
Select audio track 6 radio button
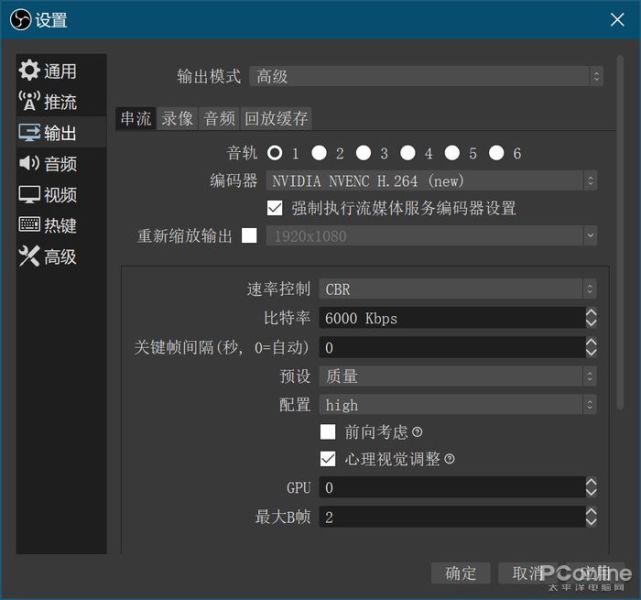click(x=496, y=153)
